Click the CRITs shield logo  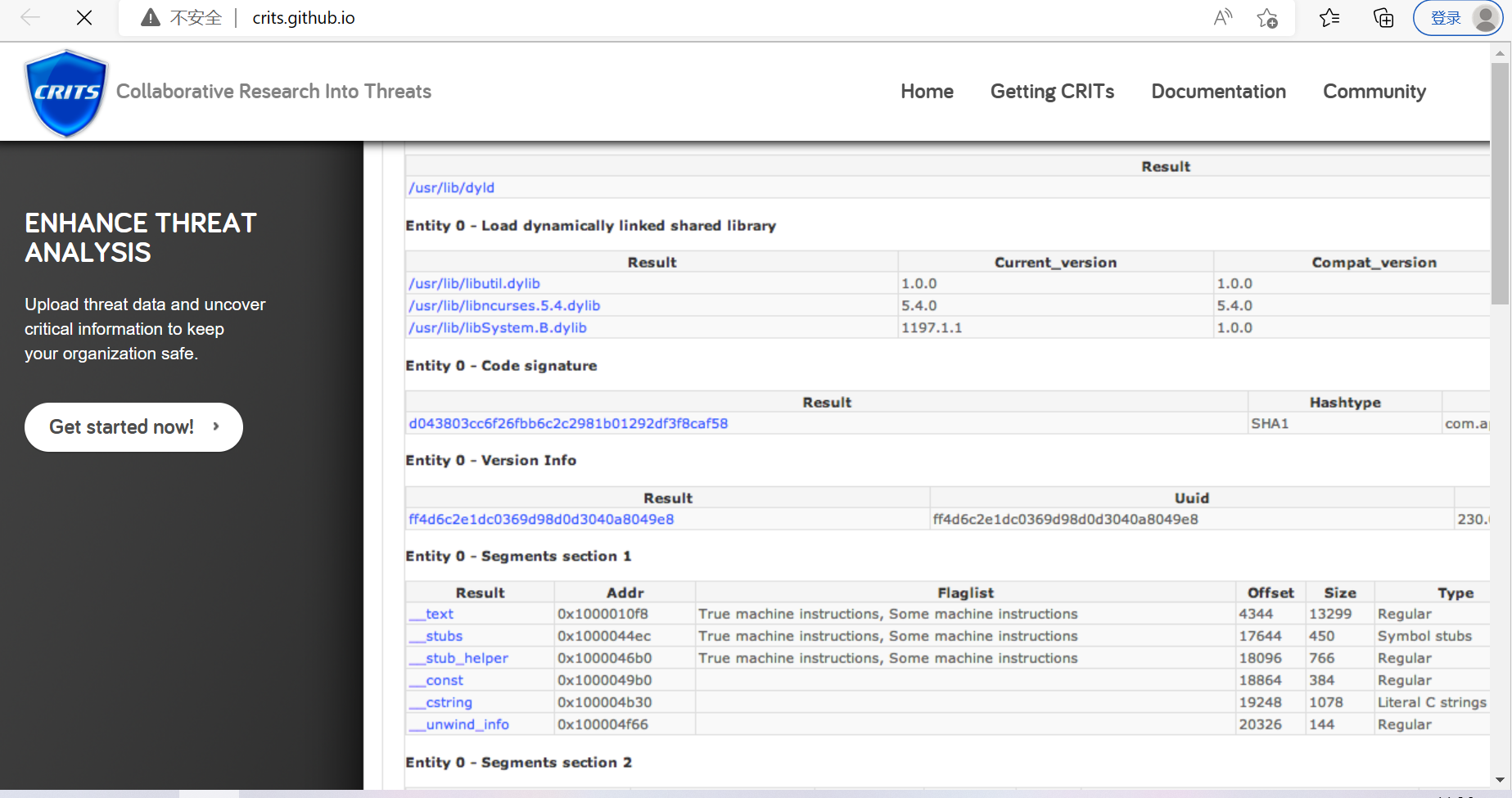click(x=66, y=92)
